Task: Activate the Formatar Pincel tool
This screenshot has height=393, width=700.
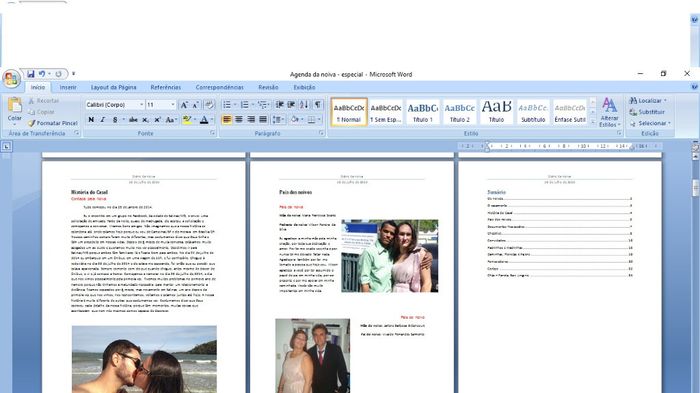Action: click(x=52, y=123)
